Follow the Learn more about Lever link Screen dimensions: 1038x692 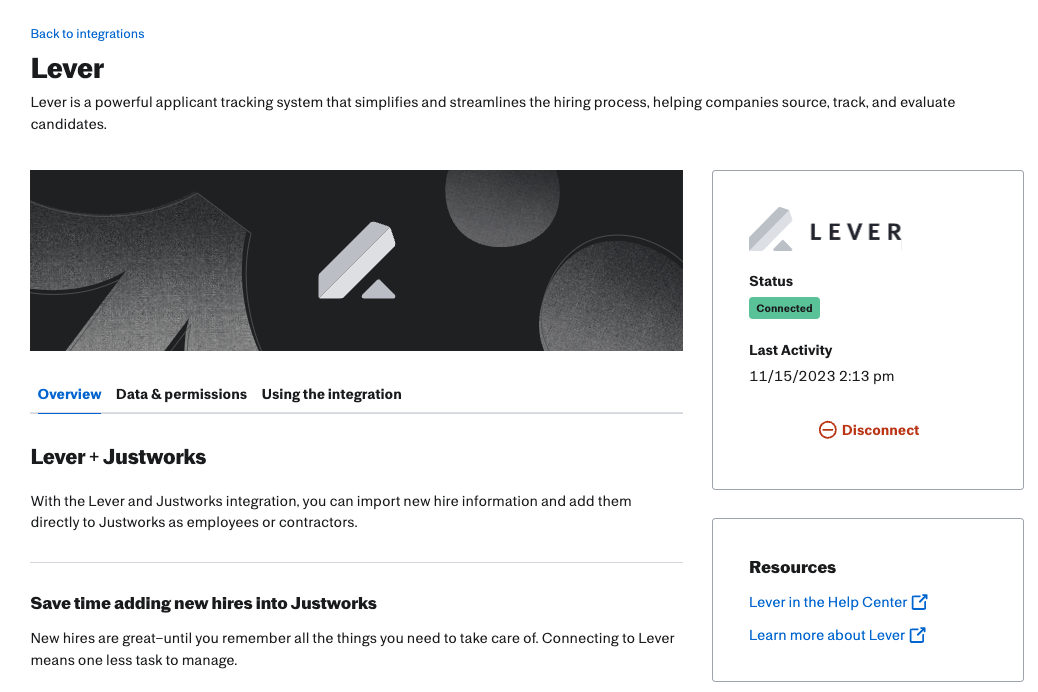(826, 635)
